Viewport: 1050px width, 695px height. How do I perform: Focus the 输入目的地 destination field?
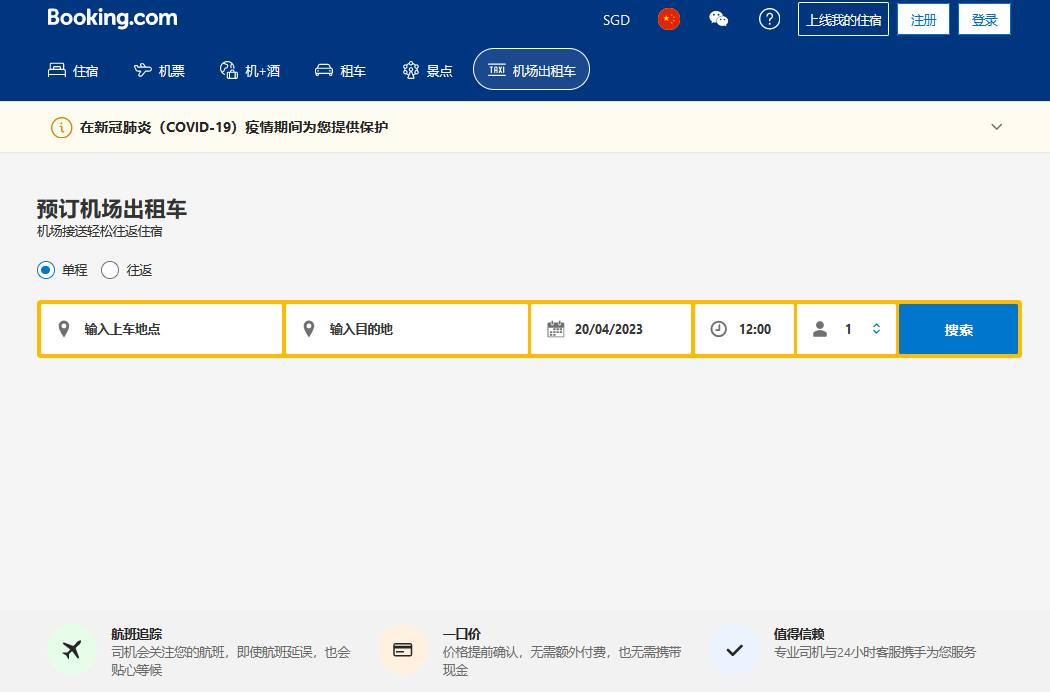[406, 329]
